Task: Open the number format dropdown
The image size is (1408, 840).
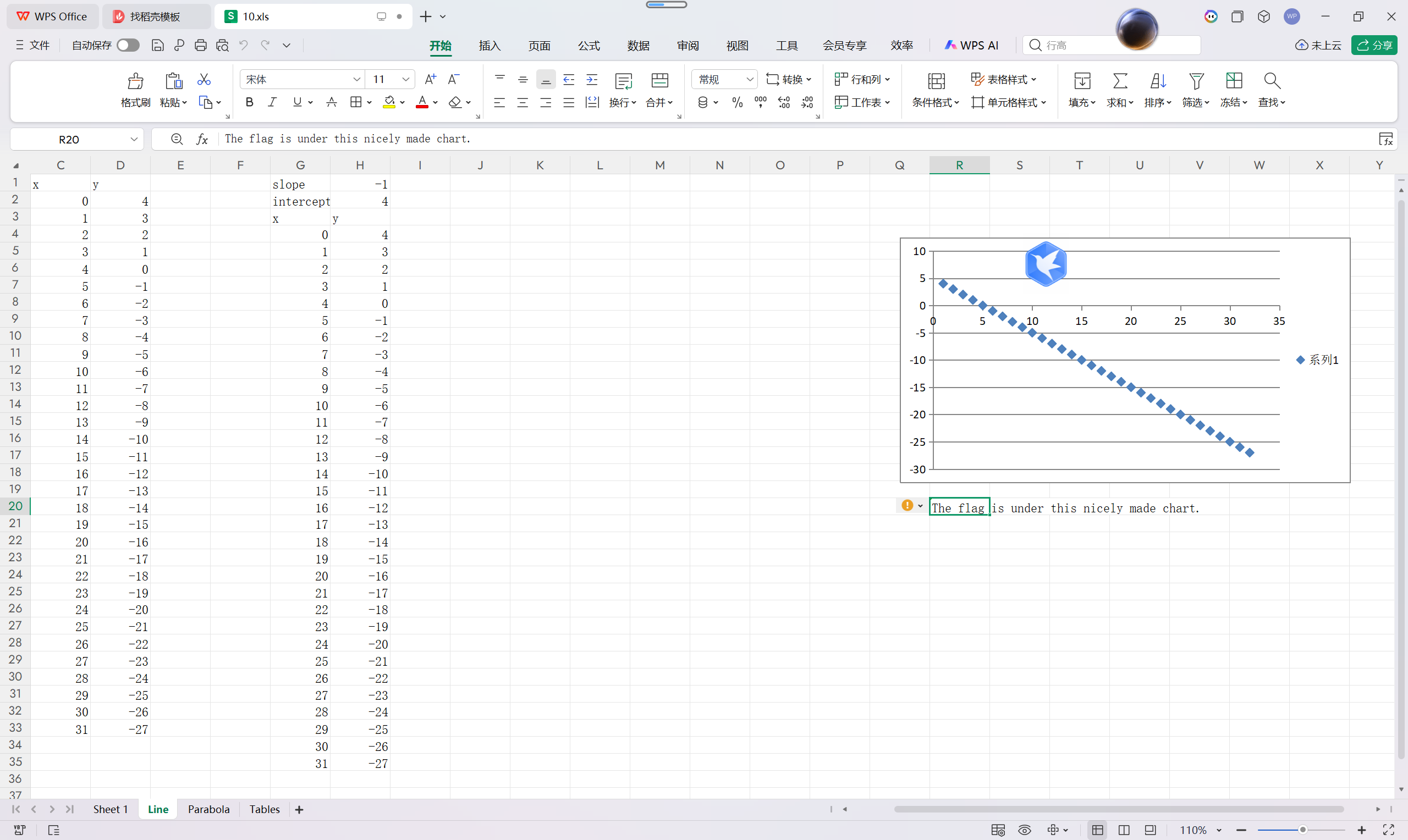Action: tap(750, 79)
